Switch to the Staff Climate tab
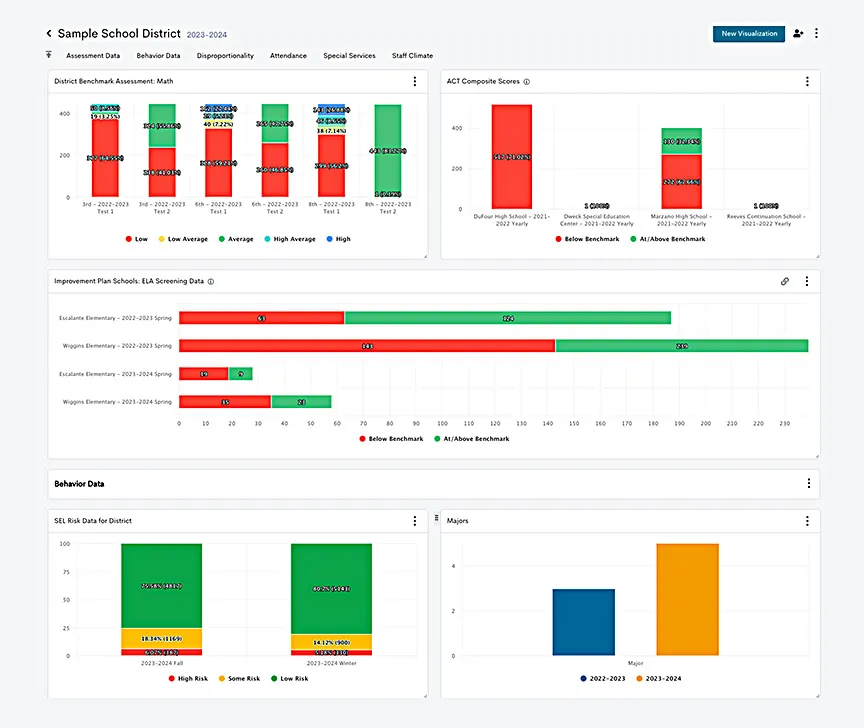 [412, 56]
